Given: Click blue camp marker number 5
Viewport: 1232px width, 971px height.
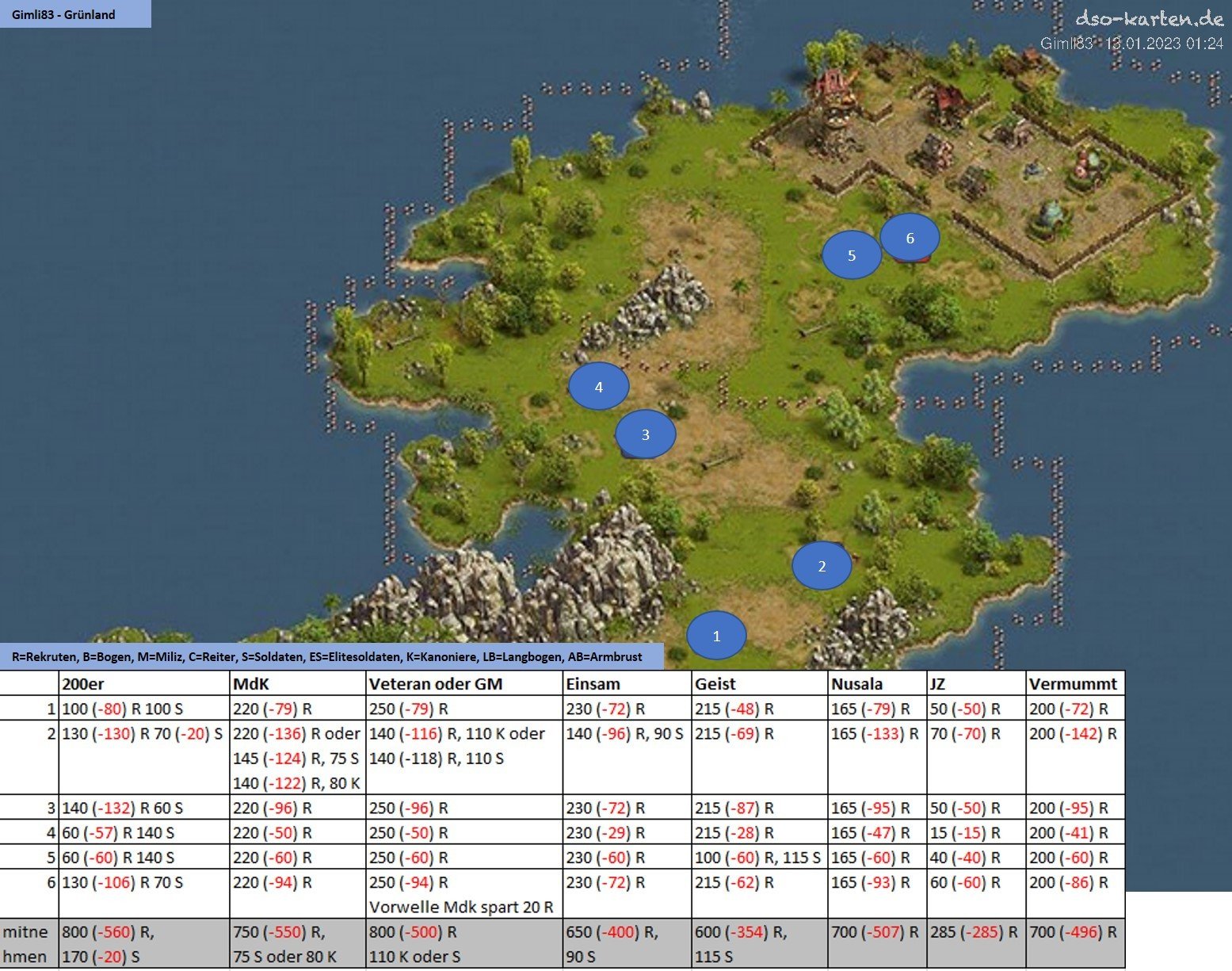Looking at the screenshot, I should (852, 255).
